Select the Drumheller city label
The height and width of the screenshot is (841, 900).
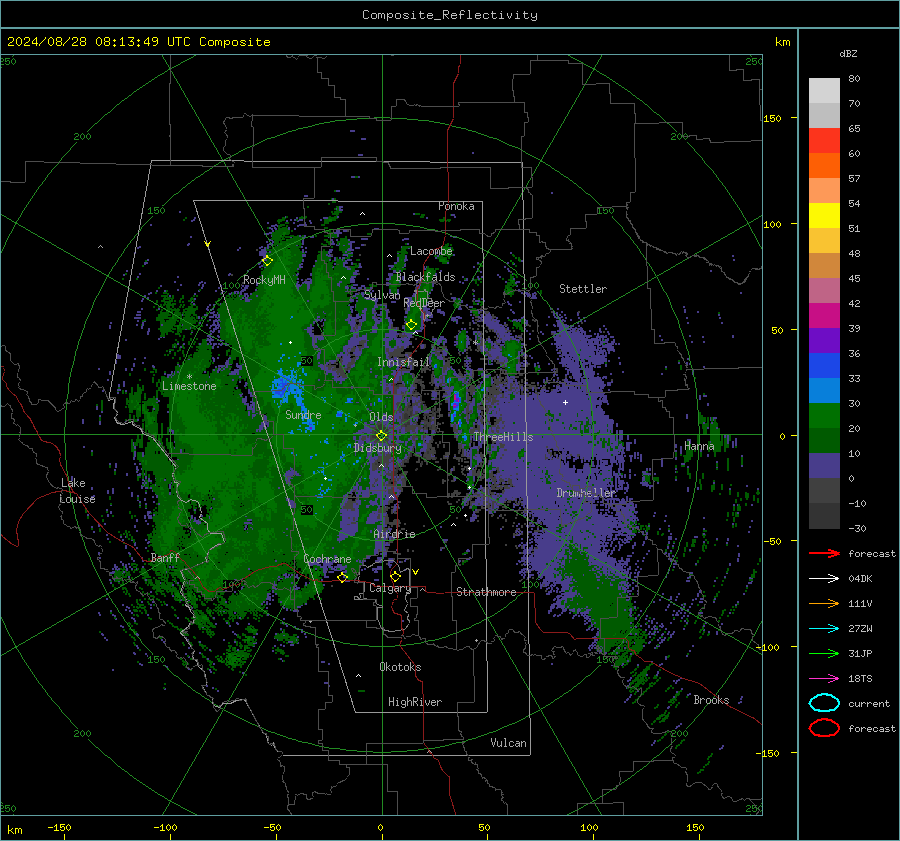586,493
